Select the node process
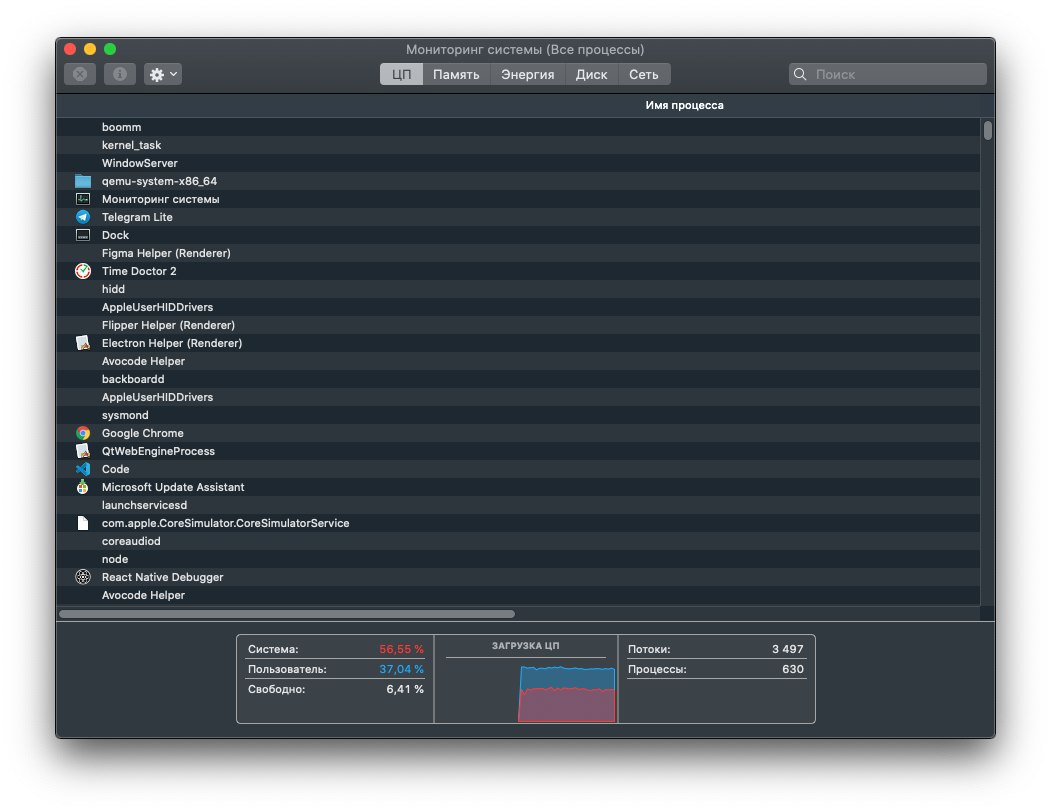The height and width of the screenshot is (812, 1051). (518, 559)
